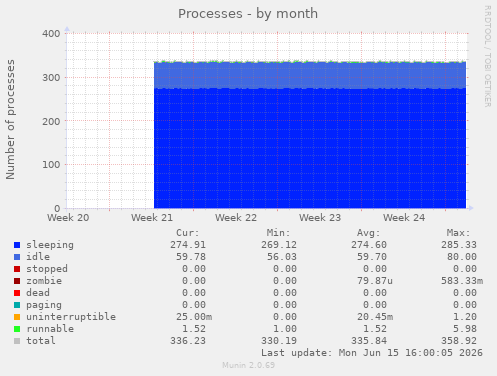Click the idle legend color swatch
Screen dimensions: 497x376
(x=17, y=257)
